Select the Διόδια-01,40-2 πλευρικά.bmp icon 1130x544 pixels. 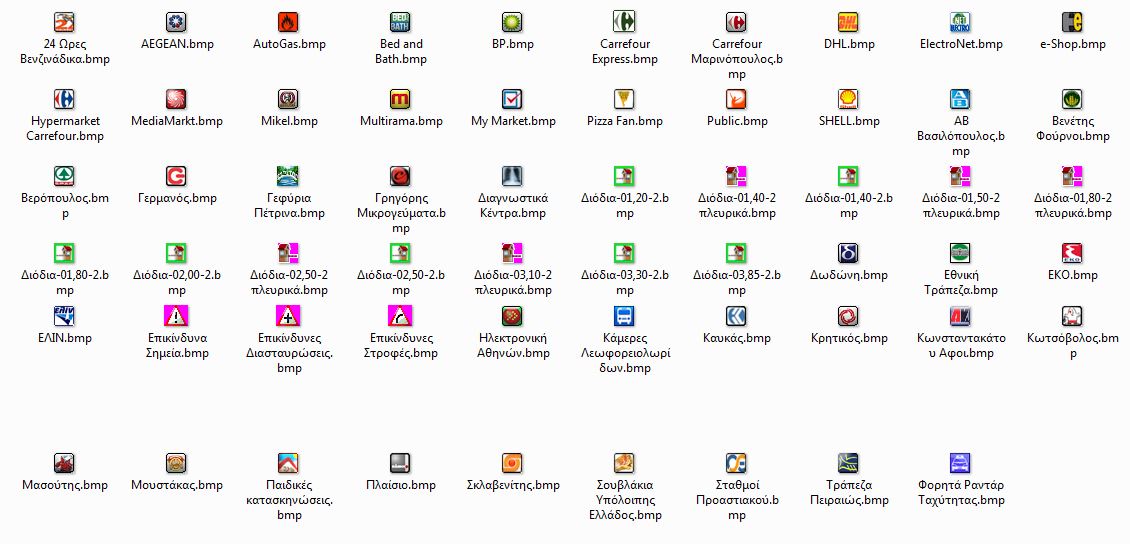pyautogui.click(x=737, y=177)
